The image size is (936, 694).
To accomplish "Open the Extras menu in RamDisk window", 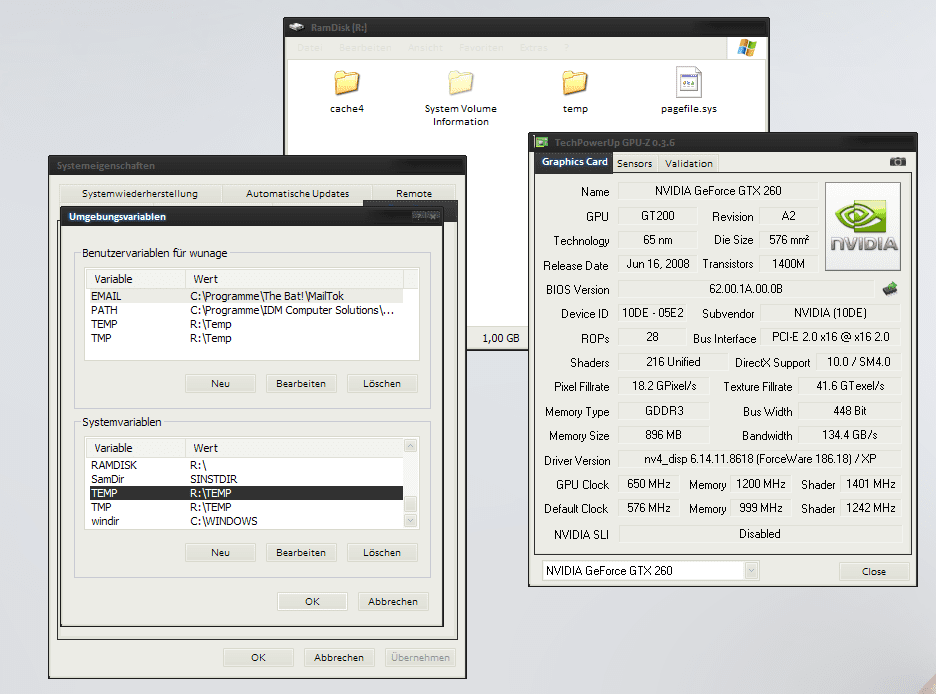I will click(533, 47).
